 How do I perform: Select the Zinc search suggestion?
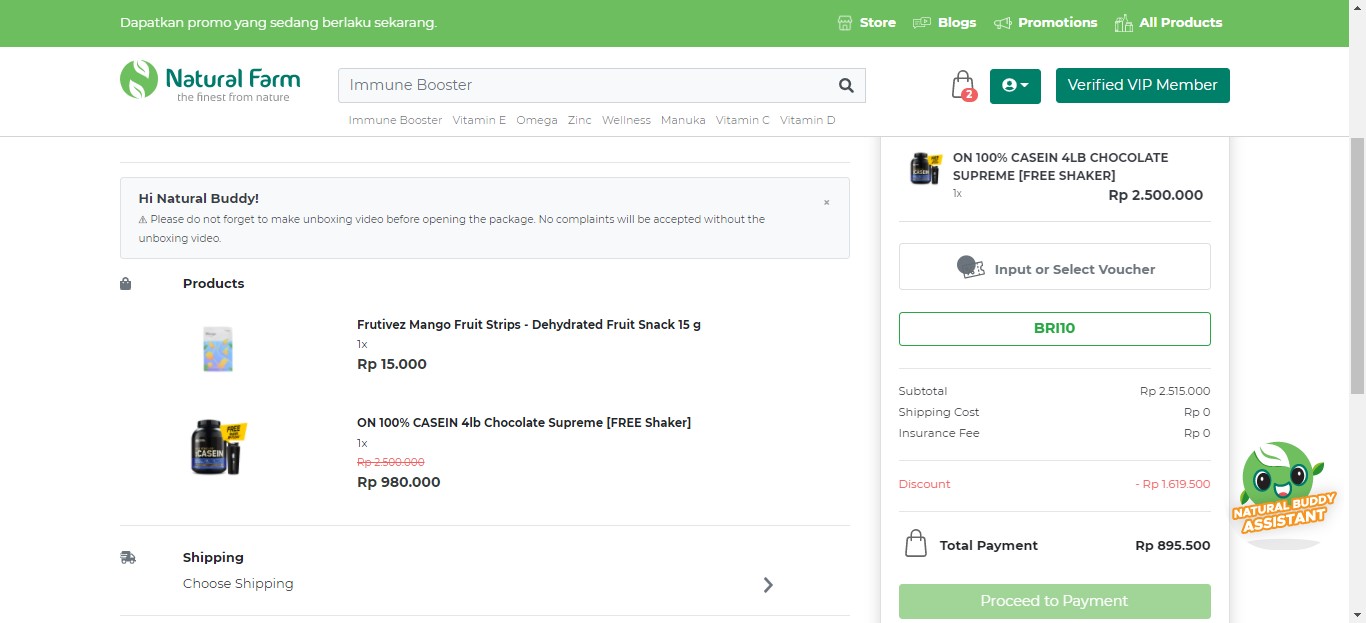[580, 120]
